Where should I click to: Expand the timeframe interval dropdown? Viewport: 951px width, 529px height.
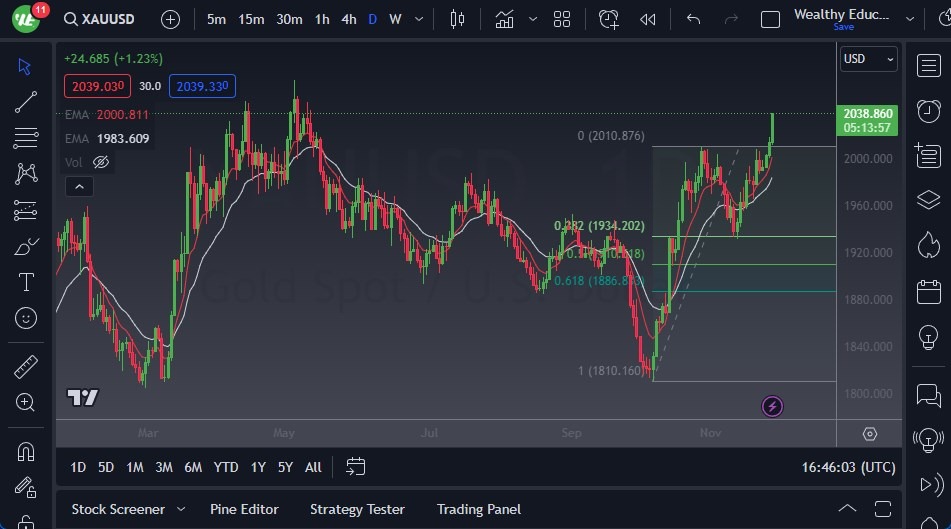(x=418, y=19)
